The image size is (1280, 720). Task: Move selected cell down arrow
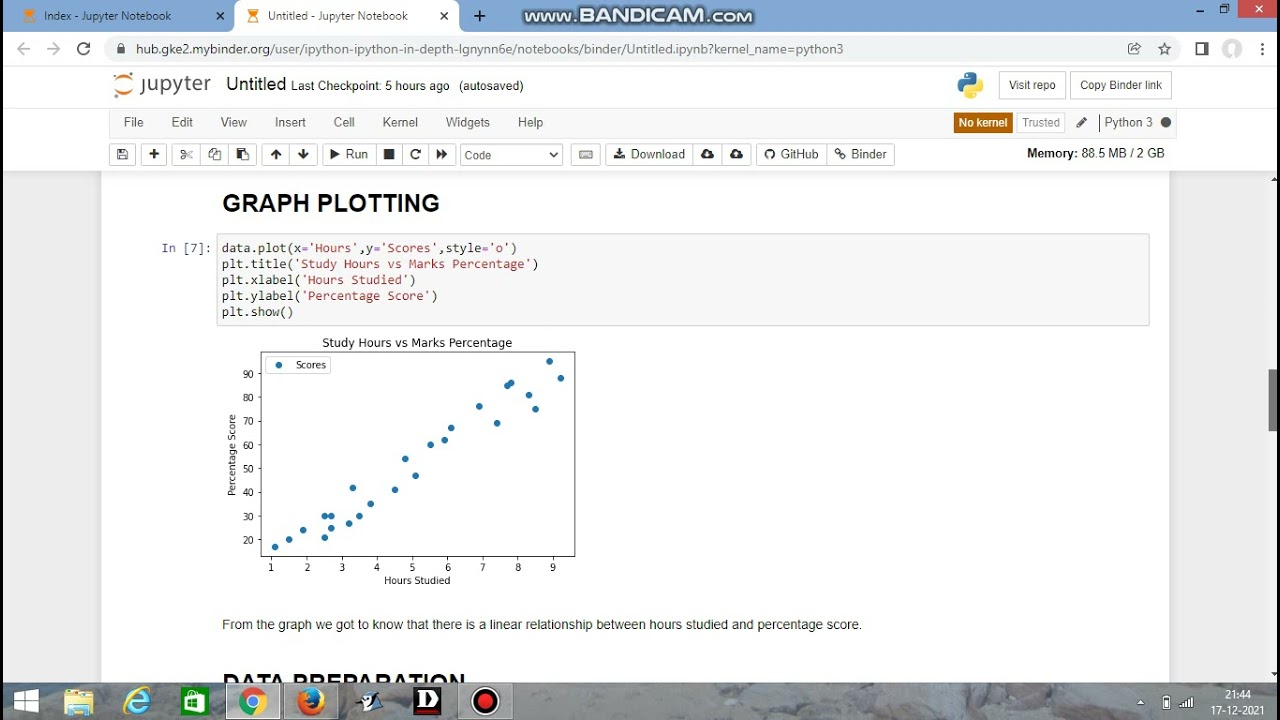[x=304, y=154]
